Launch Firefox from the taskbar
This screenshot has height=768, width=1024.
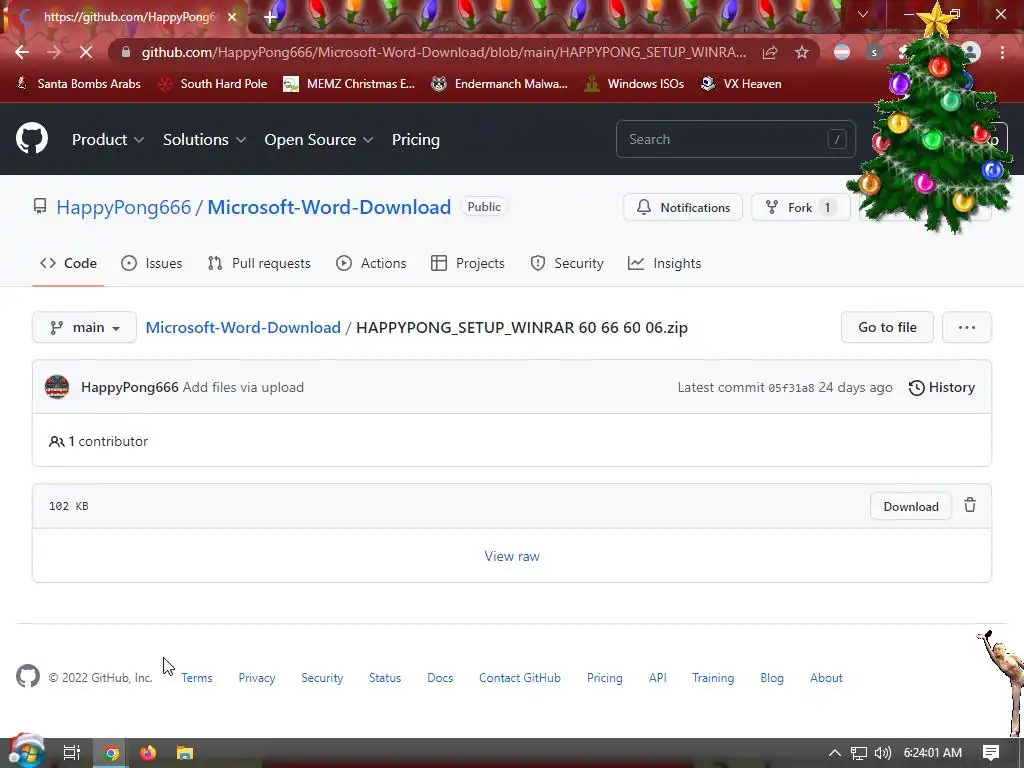coord(148,753)
